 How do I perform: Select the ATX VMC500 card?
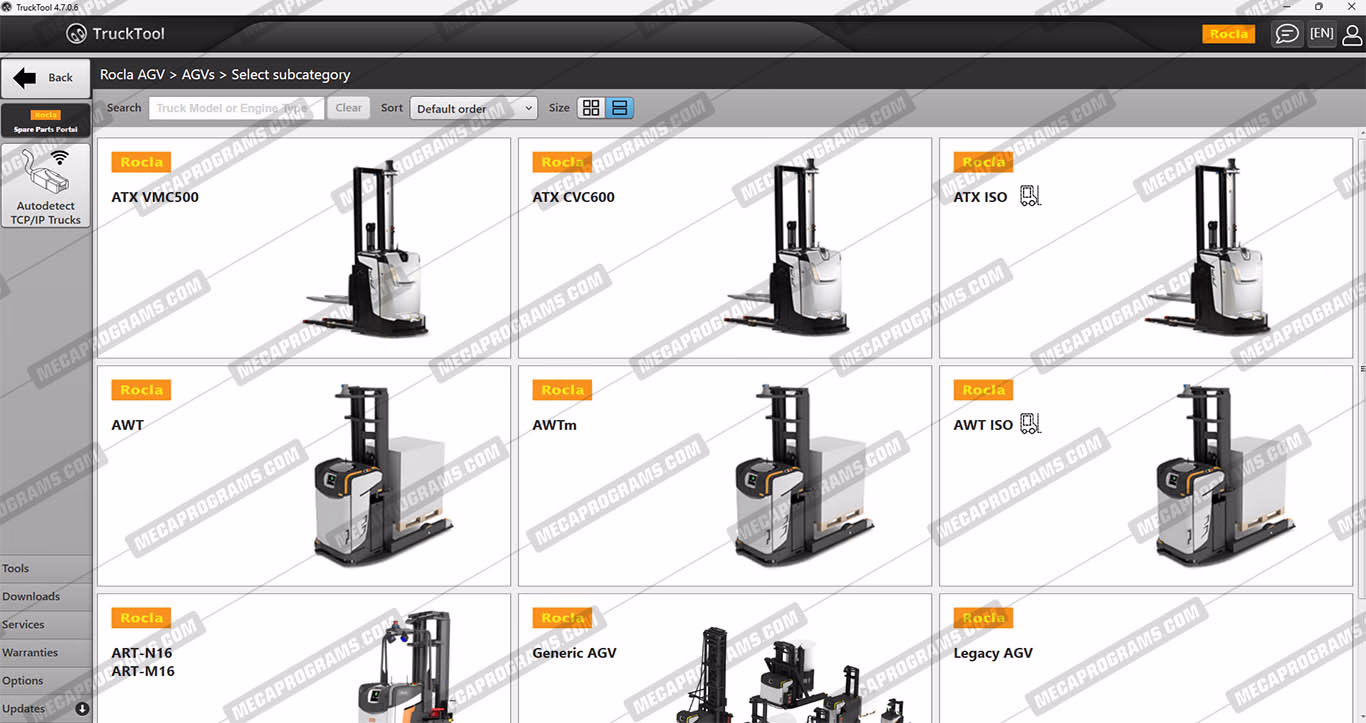click(x=304, y=248)
